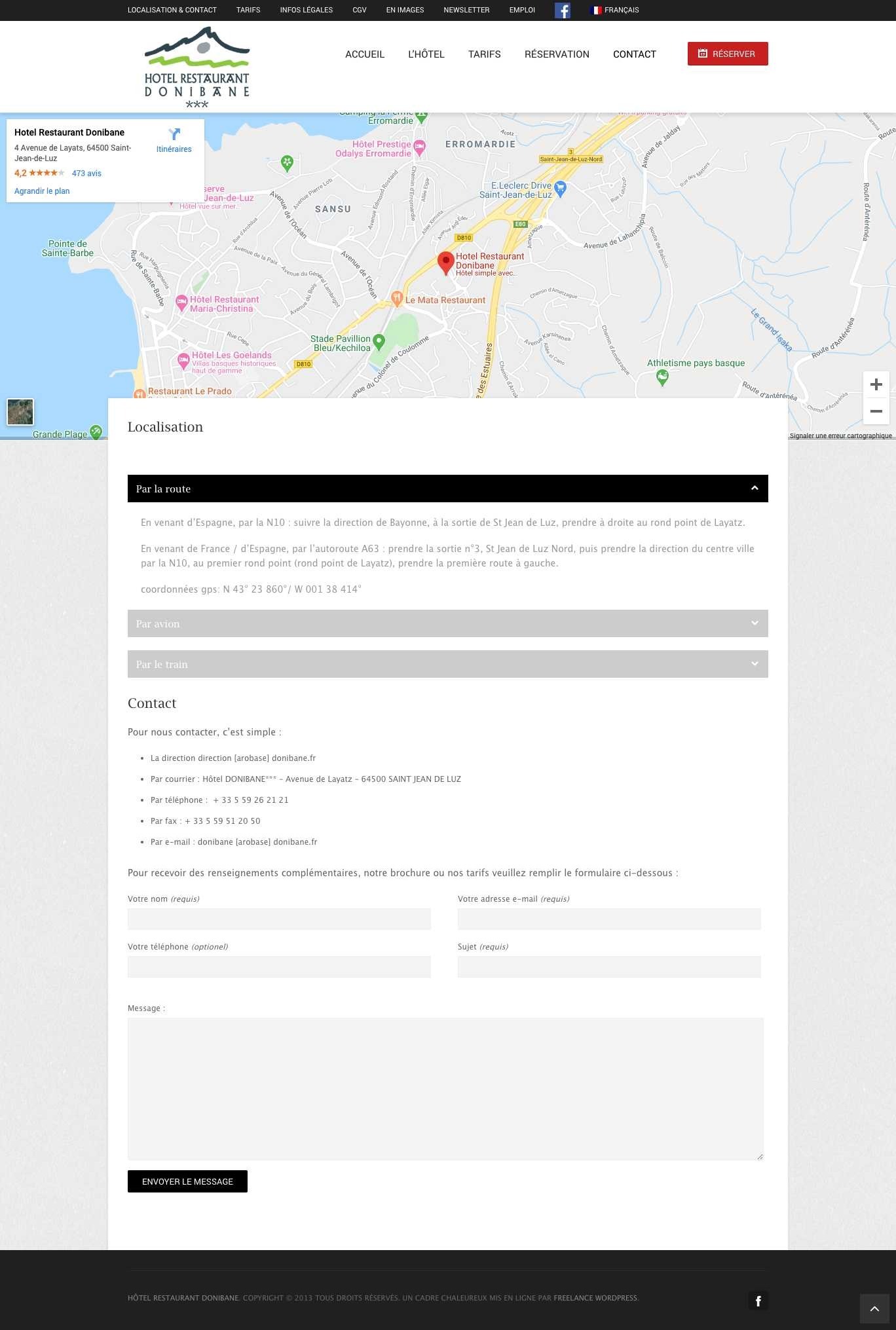Click the scroll-to-top arrow button
This screenshot has height=1330, width=896.
[x=874, y=1308]
